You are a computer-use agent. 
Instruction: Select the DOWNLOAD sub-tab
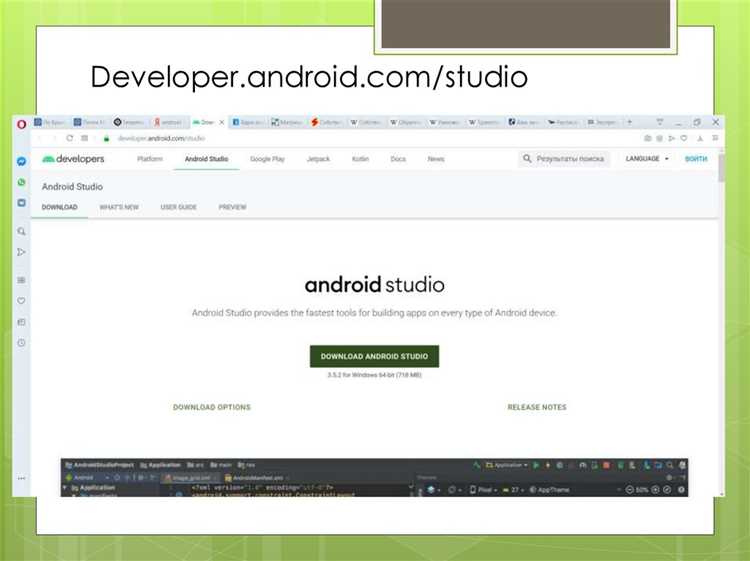coord(59,207)
